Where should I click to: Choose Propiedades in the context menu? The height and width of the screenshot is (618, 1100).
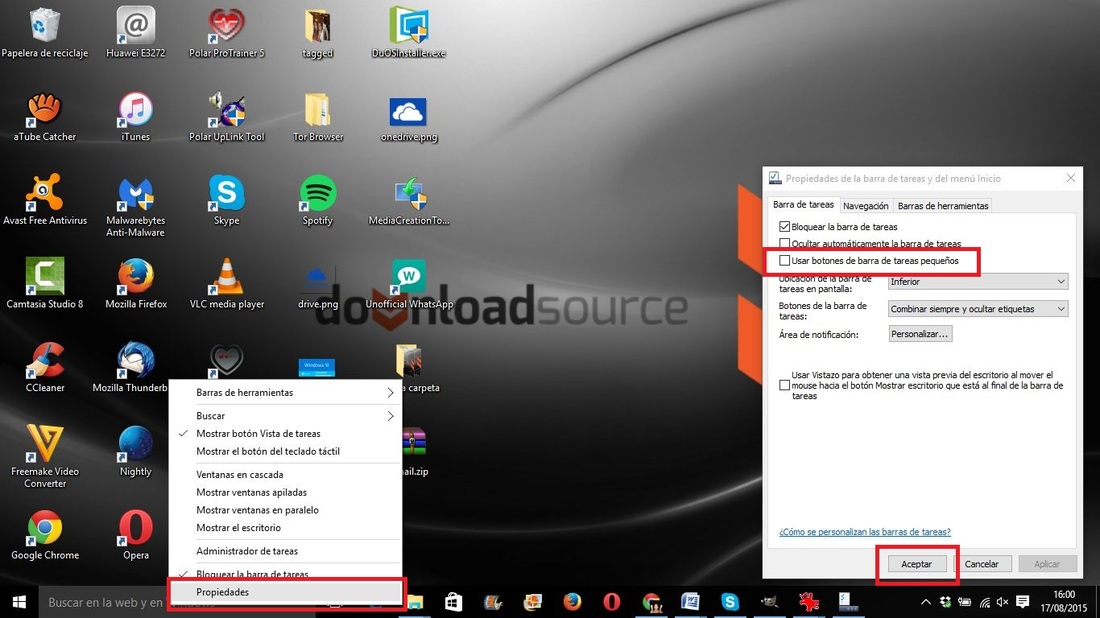point(286,592)
